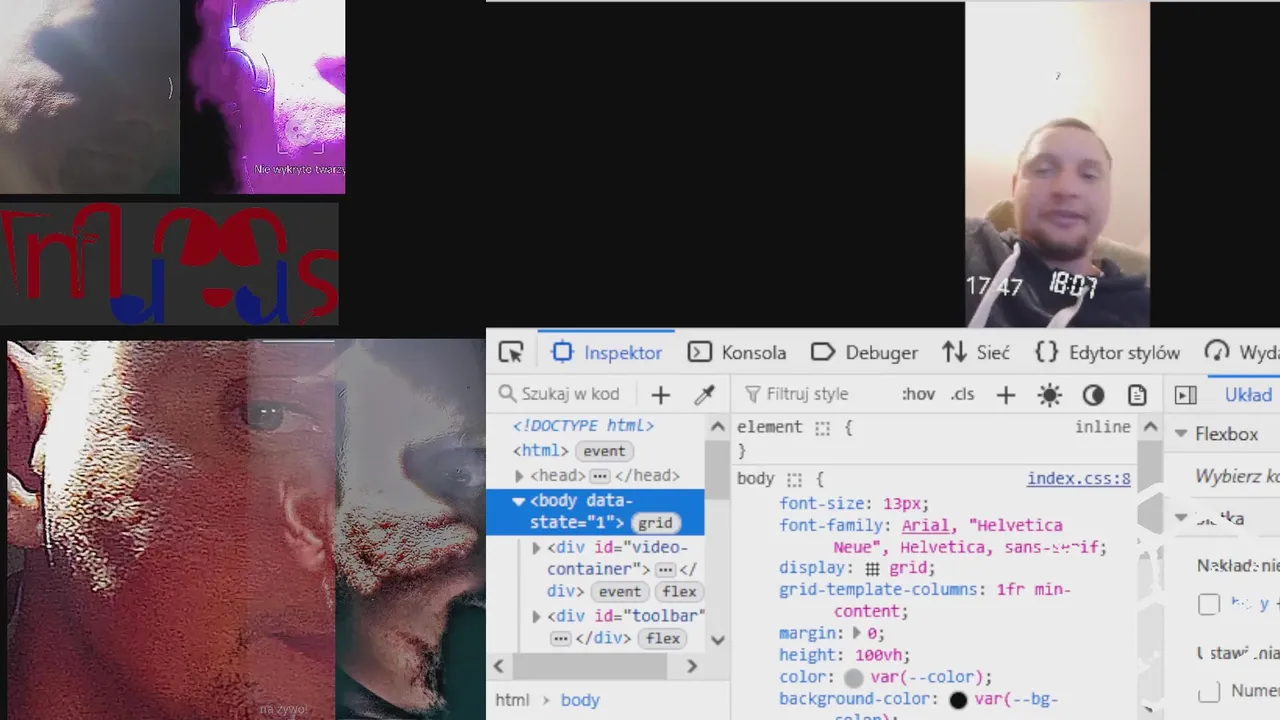1280x720 pixels.
Task: Click the add new node plus icon
Action: point(660,394)
